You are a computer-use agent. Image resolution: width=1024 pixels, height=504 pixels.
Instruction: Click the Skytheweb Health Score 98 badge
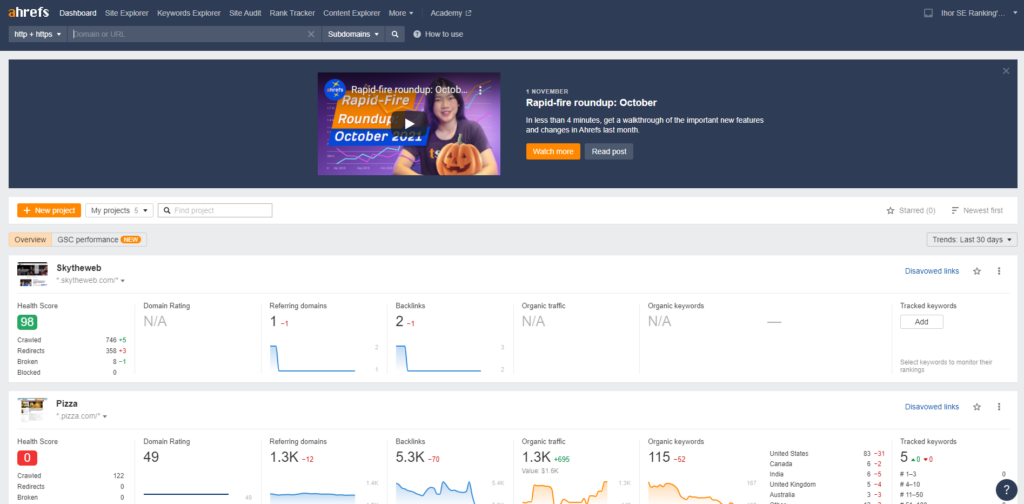27,322
